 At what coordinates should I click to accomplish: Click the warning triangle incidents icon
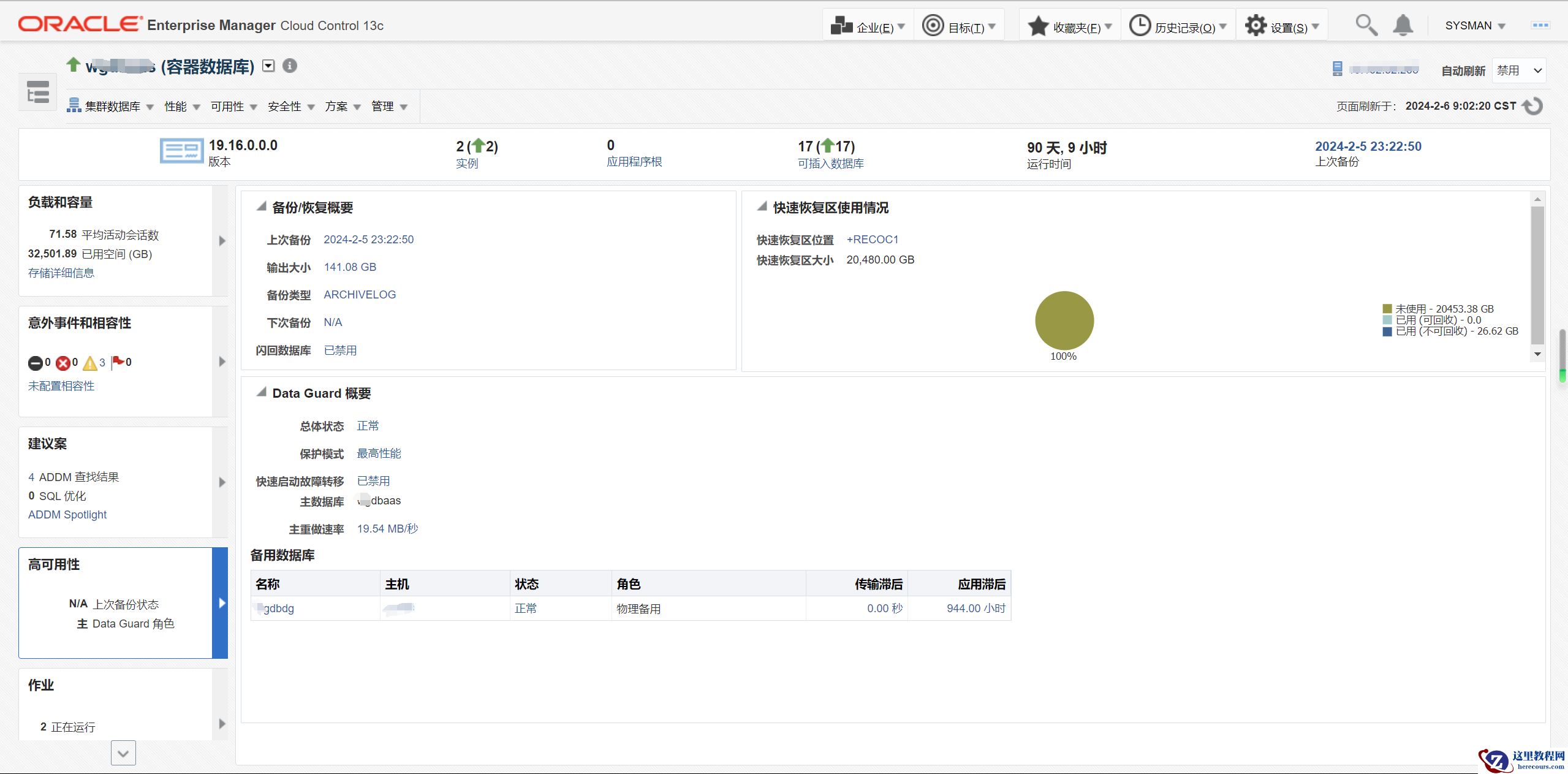click(x=90, y=363)
